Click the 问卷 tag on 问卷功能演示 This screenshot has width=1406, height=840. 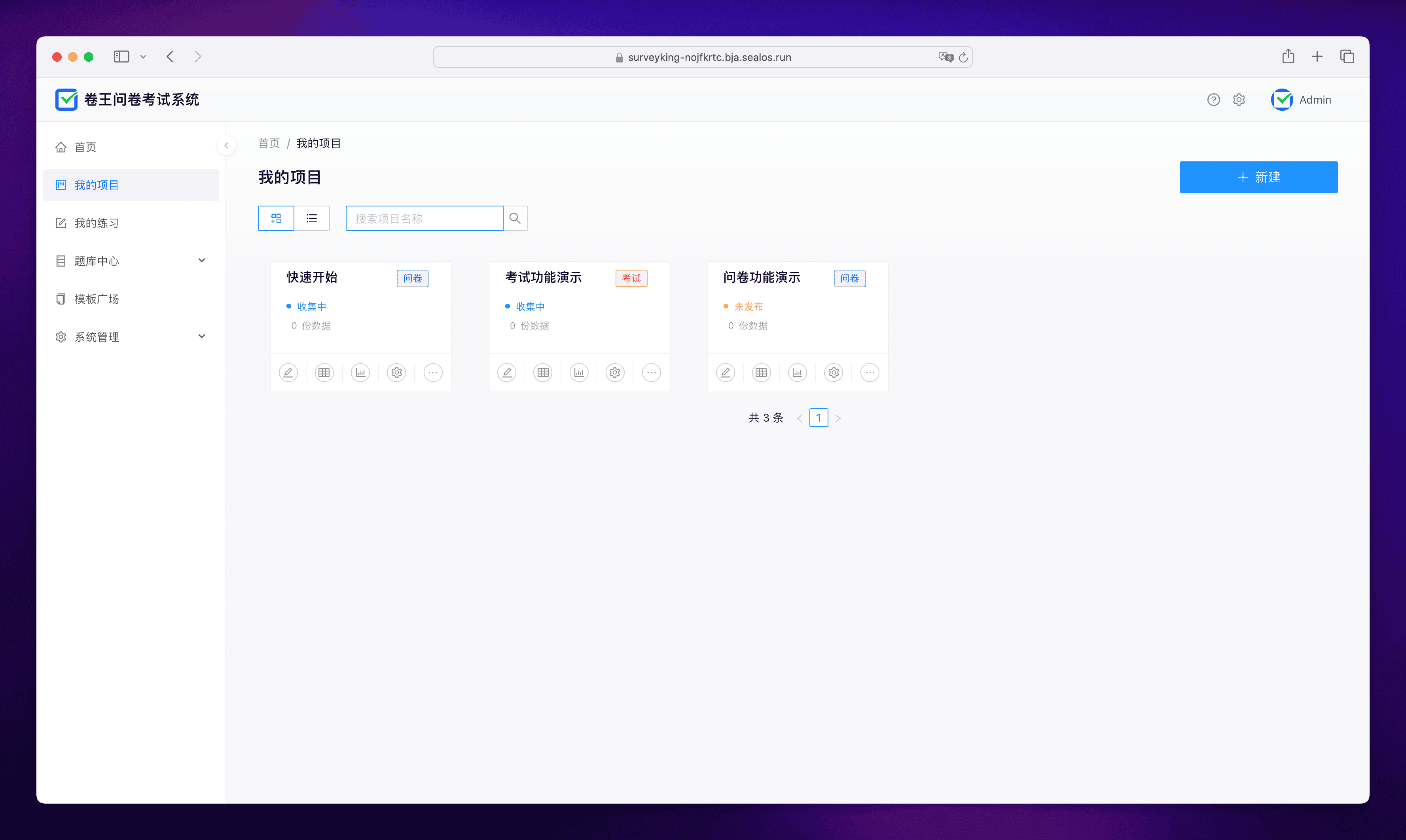point(850,278)
